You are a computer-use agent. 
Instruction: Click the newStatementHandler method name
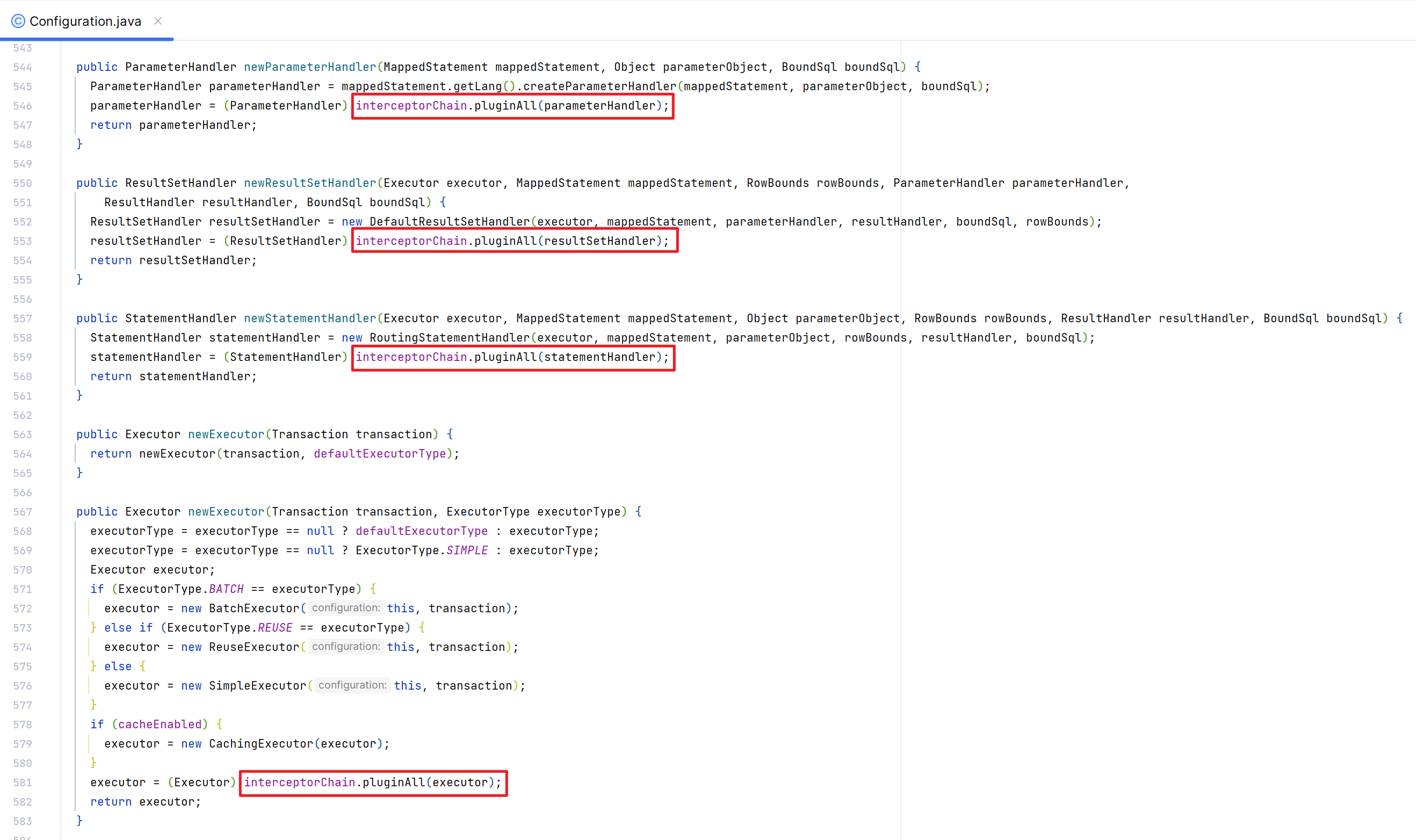pos(309,318)
